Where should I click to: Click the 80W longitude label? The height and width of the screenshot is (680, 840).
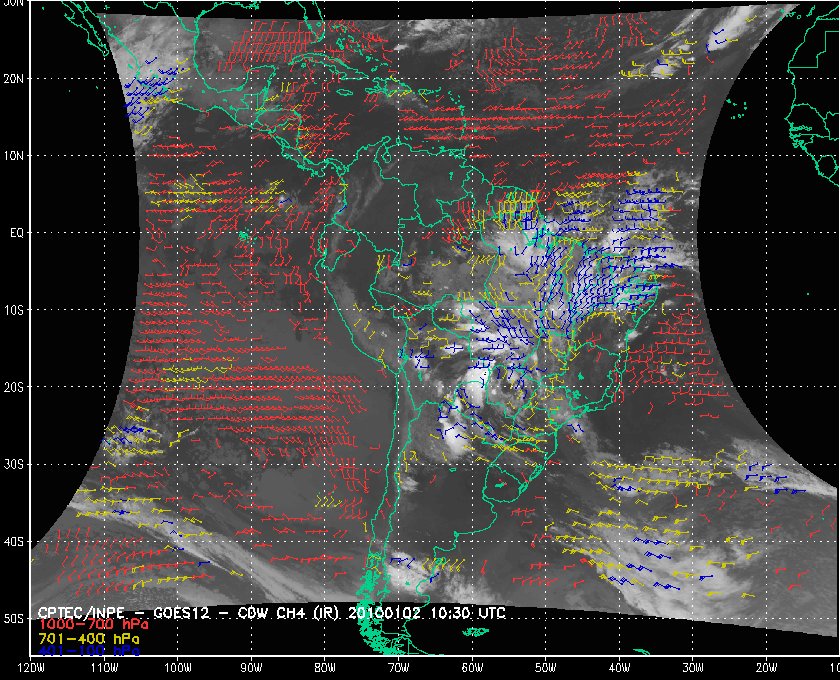[325, 668]
